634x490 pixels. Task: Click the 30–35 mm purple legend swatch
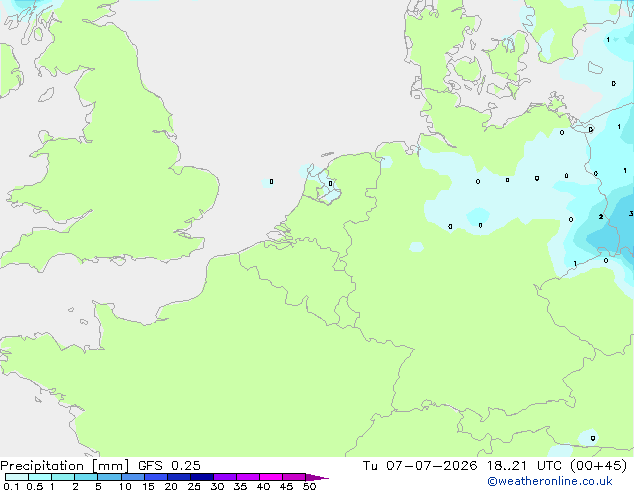coord(225,477)
